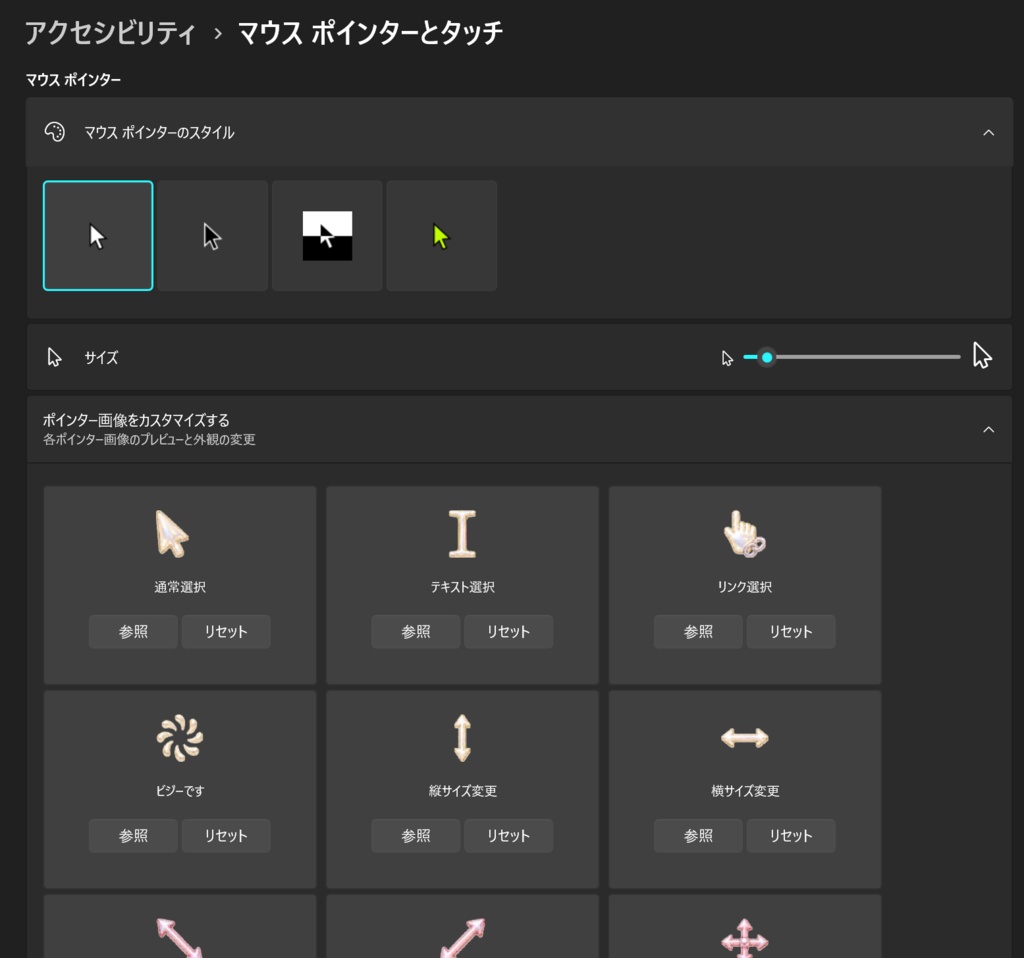Click リセット under リンク選択
This screenshot has height=958, width=1024.
click(x=791, y=631)
